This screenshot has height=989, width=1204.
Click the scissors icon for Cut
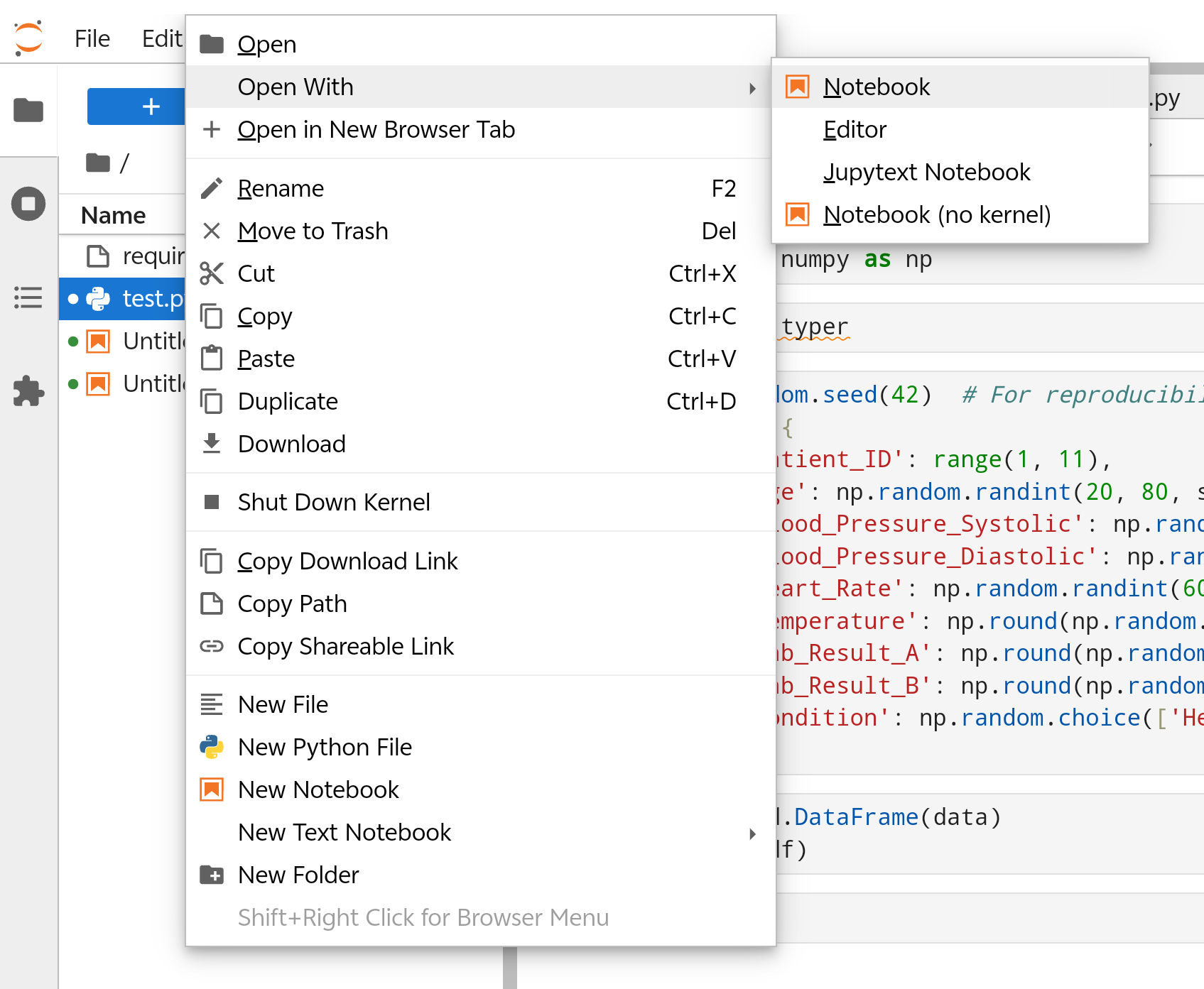[x=212, y=273]
